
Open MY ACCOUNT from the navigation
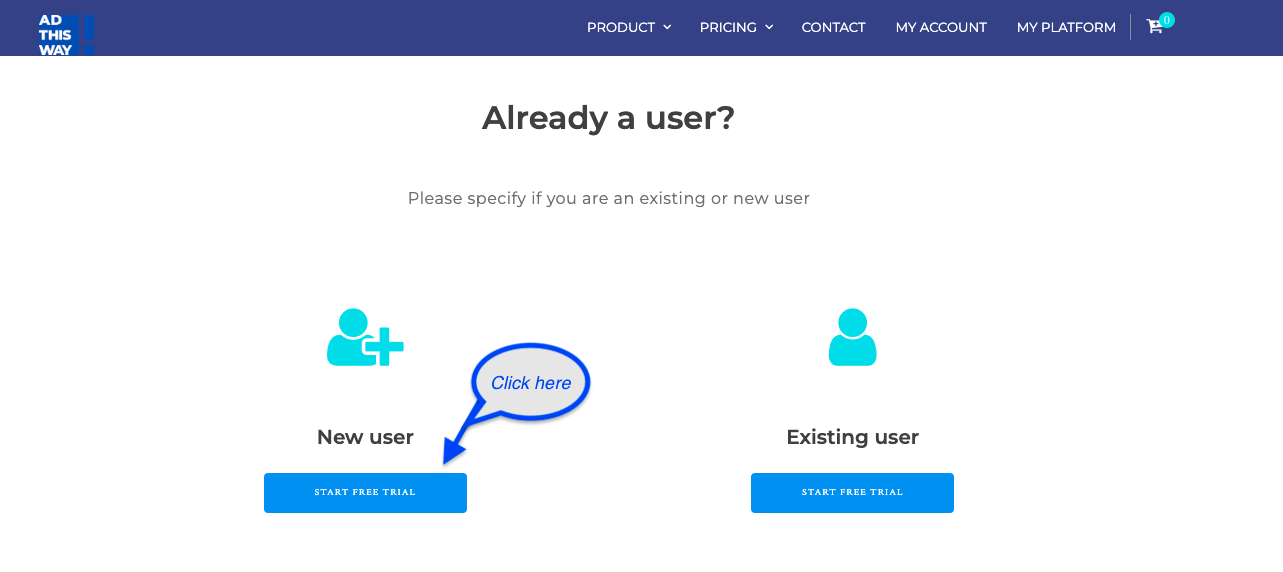click(941, 27)
